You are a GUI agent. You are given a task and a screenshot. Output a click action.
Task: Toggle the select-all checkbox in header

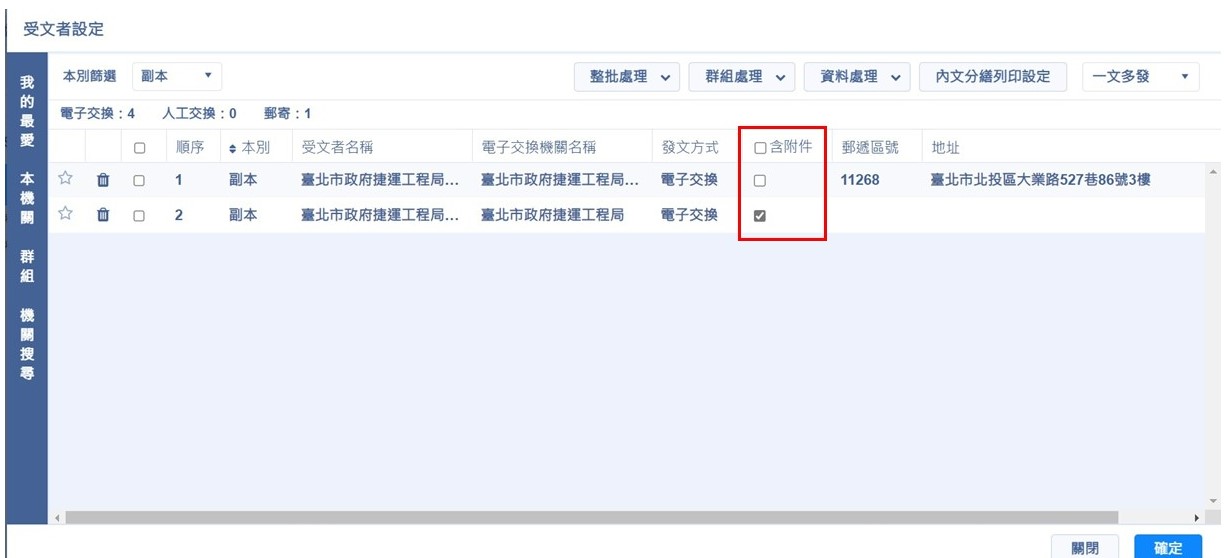139,148
